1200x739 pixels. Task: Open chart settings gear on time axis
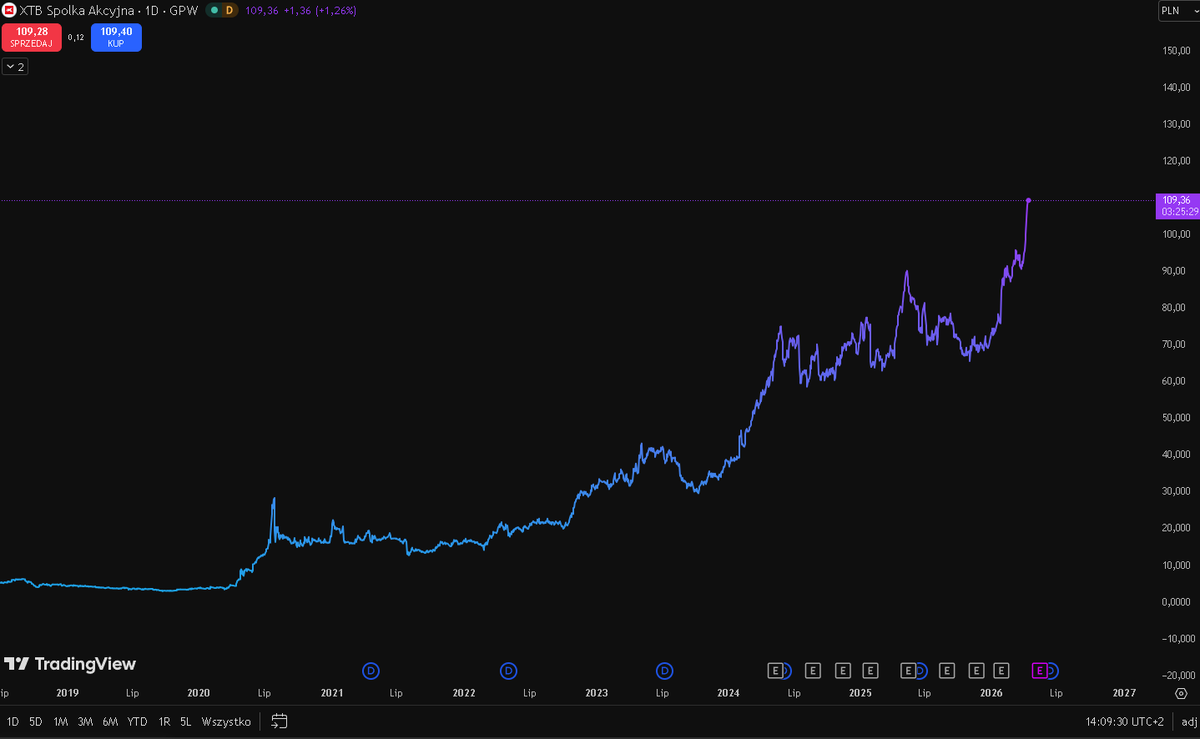1181,692
